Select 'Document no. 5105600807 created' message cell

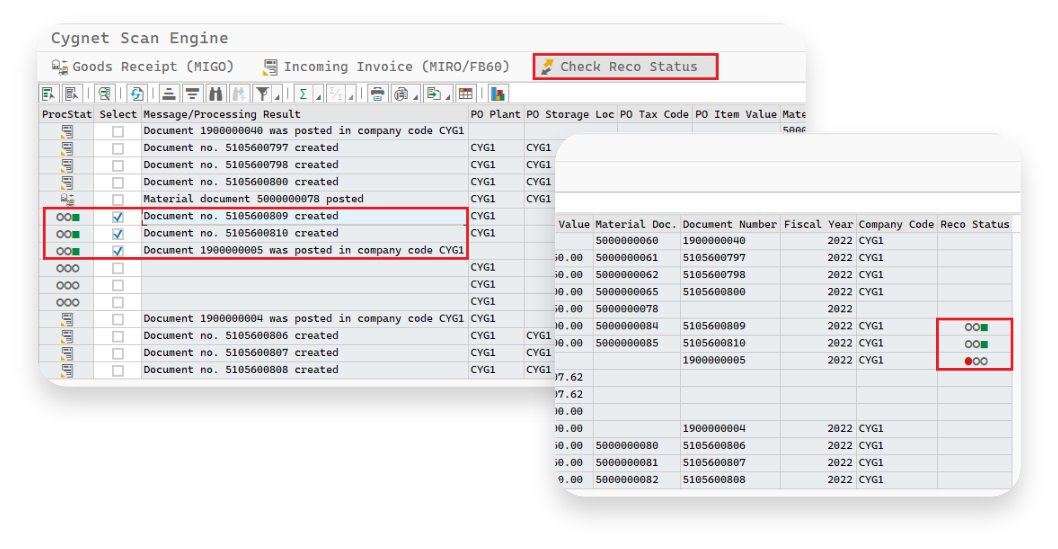point(305,353)
